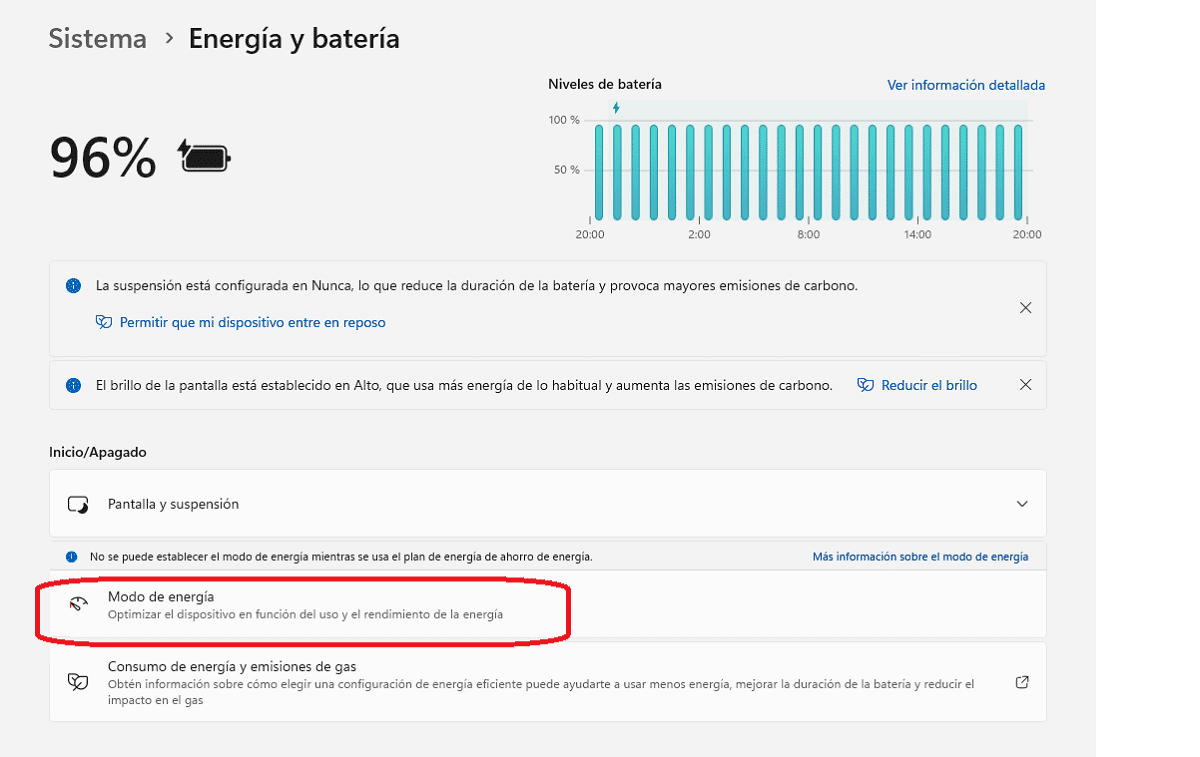Screen dimensions: 1200x757
Task: Click the lightning bolt icon on the battery chart
Action: [x=614, y=110]
